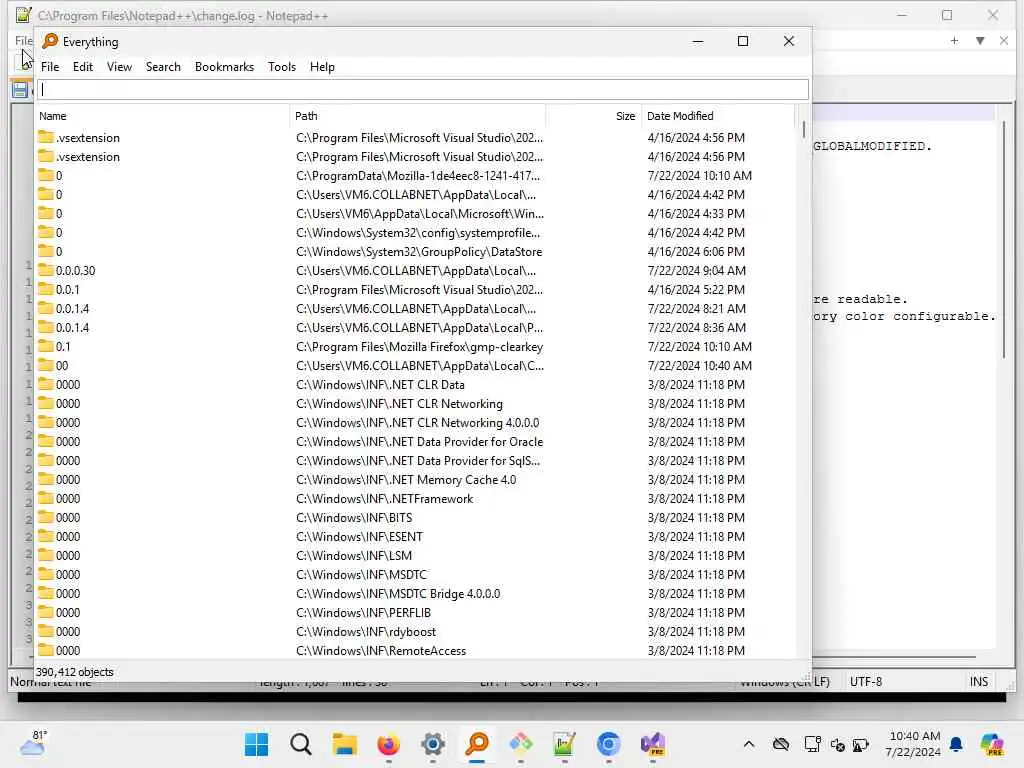The width and height of the screenshot is (1024, 768).
Task: Select path C:\Windows\INF\PERFLIB
Action: point(363,613)
